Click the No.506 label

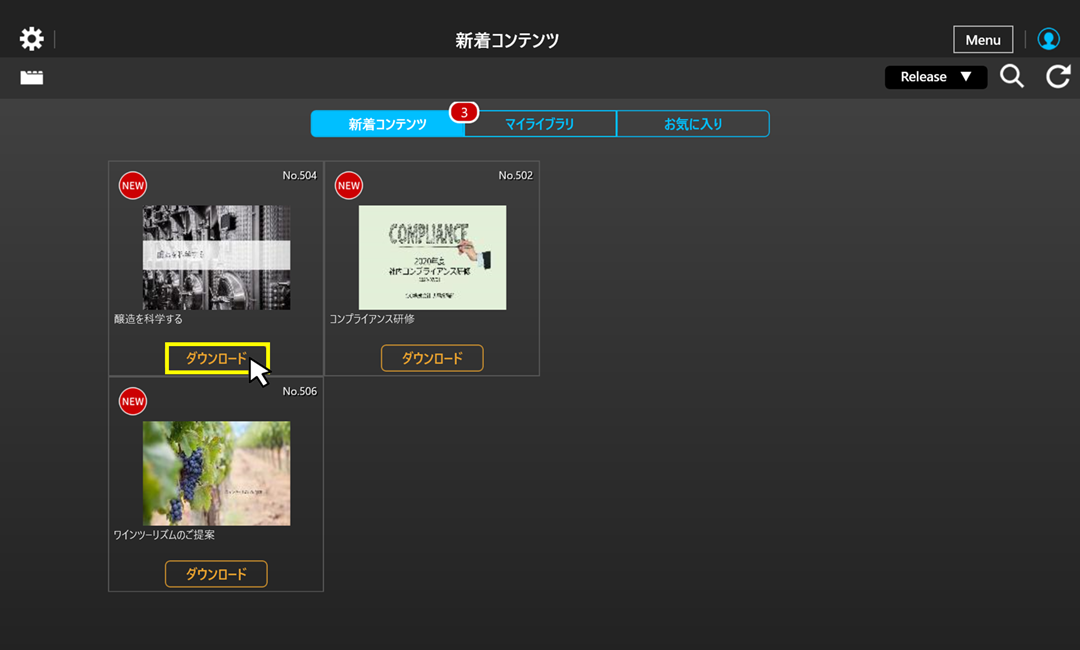tap(300, 391)
